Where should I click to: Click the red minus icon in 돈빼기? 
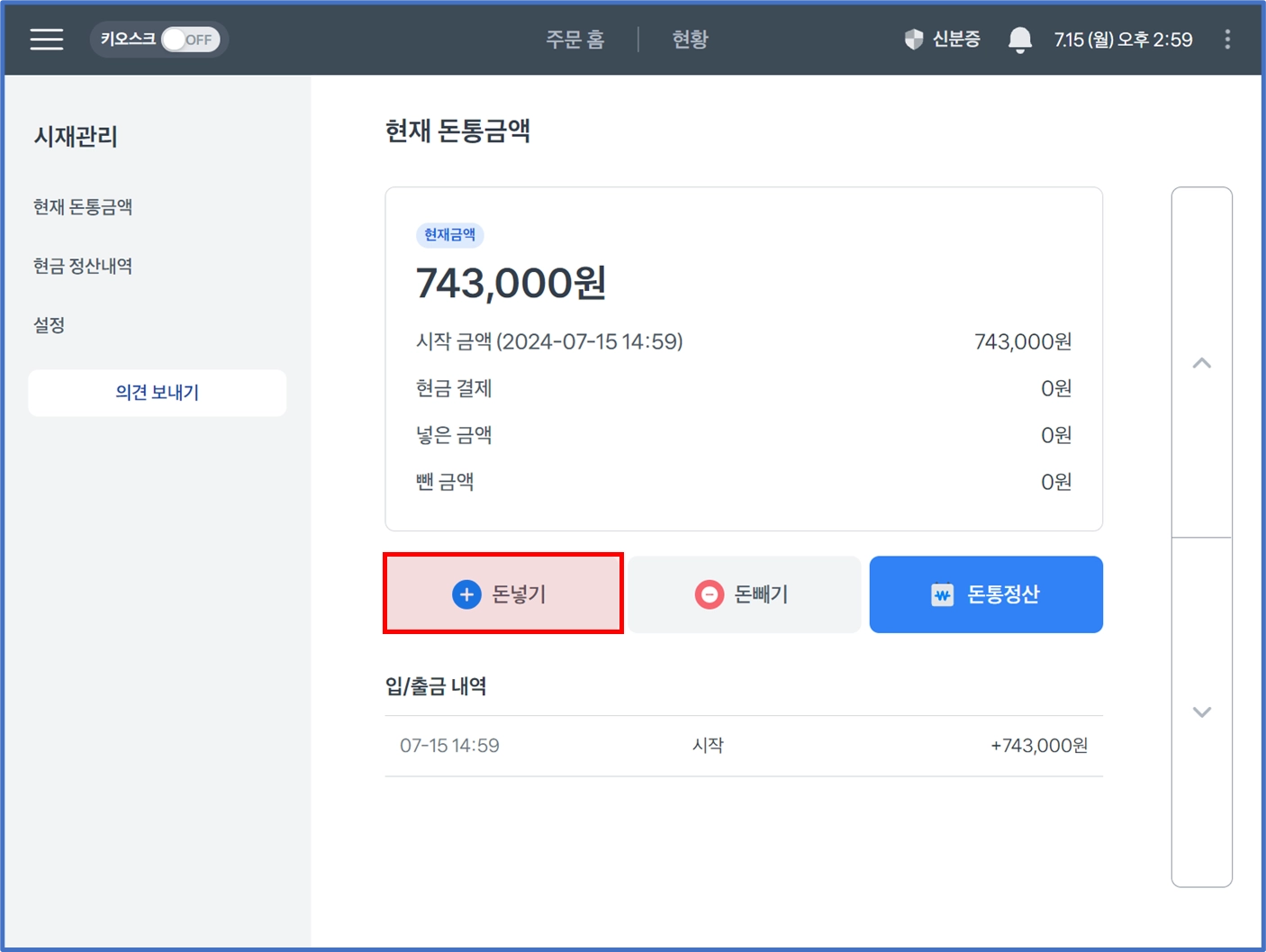click(x=710, y=594)
